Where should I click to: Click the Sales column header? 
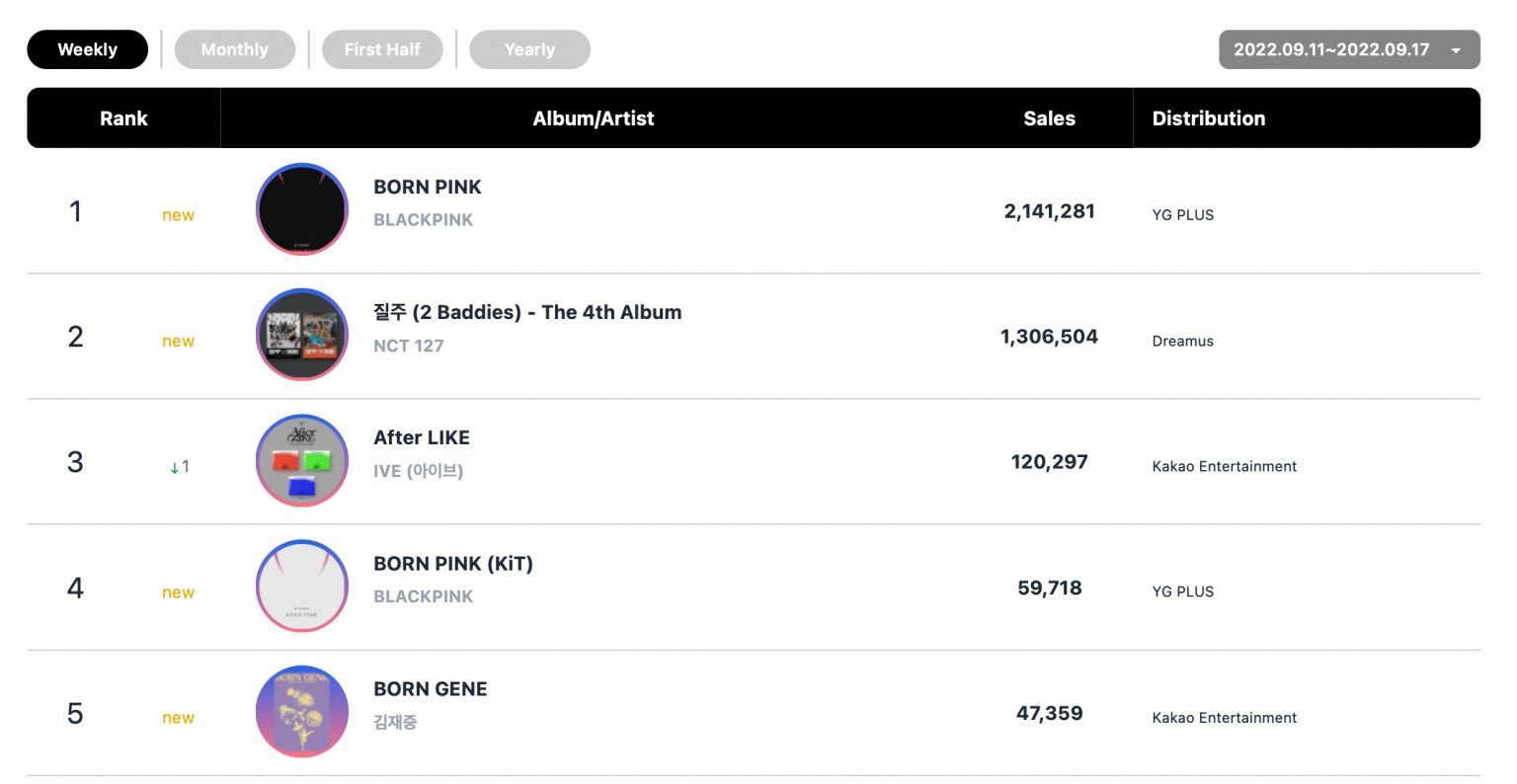pos(1049,118)
